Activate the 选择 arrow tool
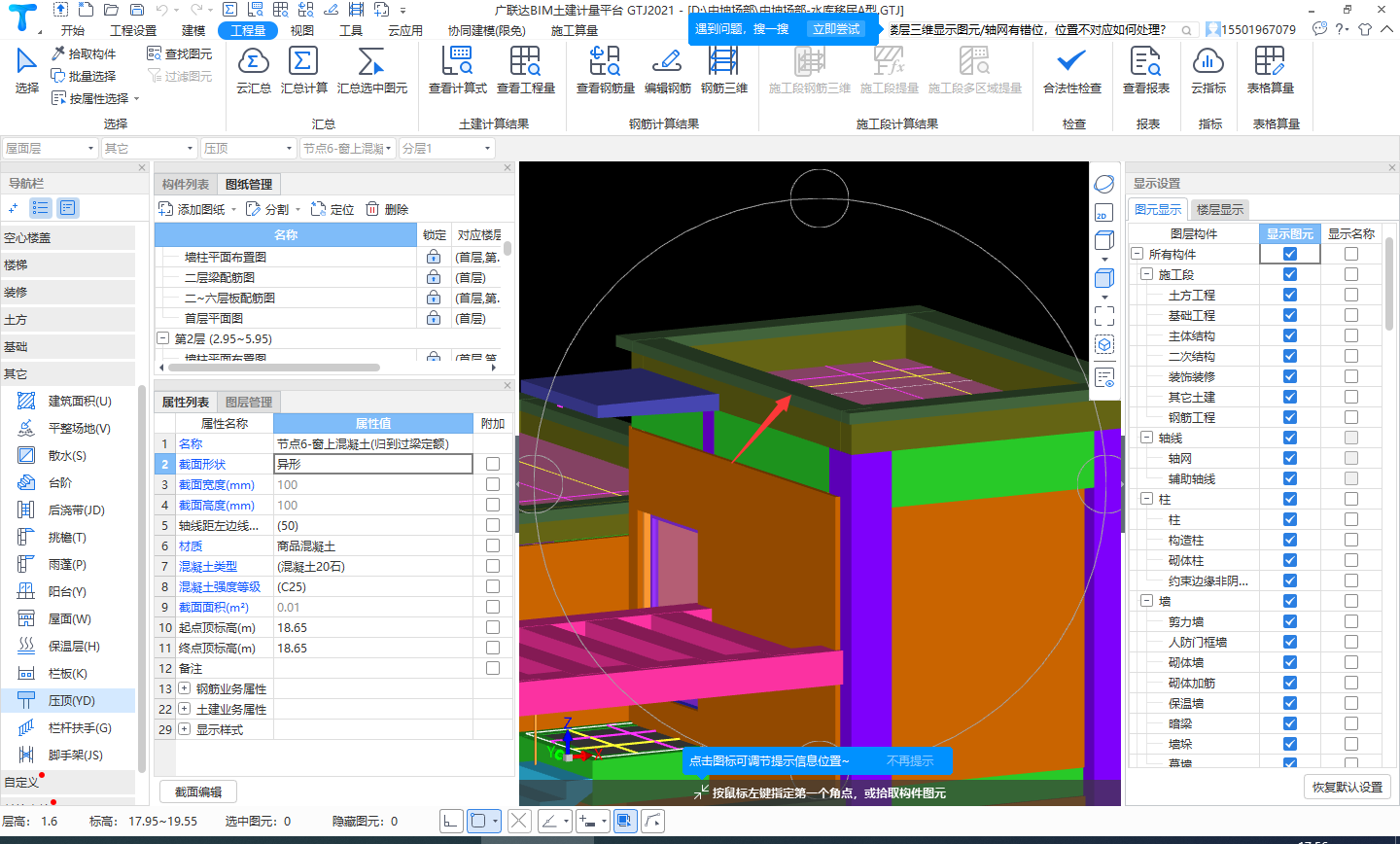This screenshot has width=1400, height=844. pos(26,70)
